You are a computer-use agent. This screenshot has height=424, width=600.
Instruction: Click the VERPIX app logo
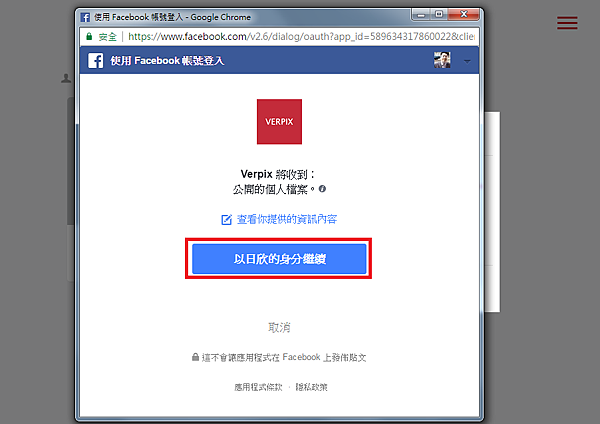coord(279,122)
